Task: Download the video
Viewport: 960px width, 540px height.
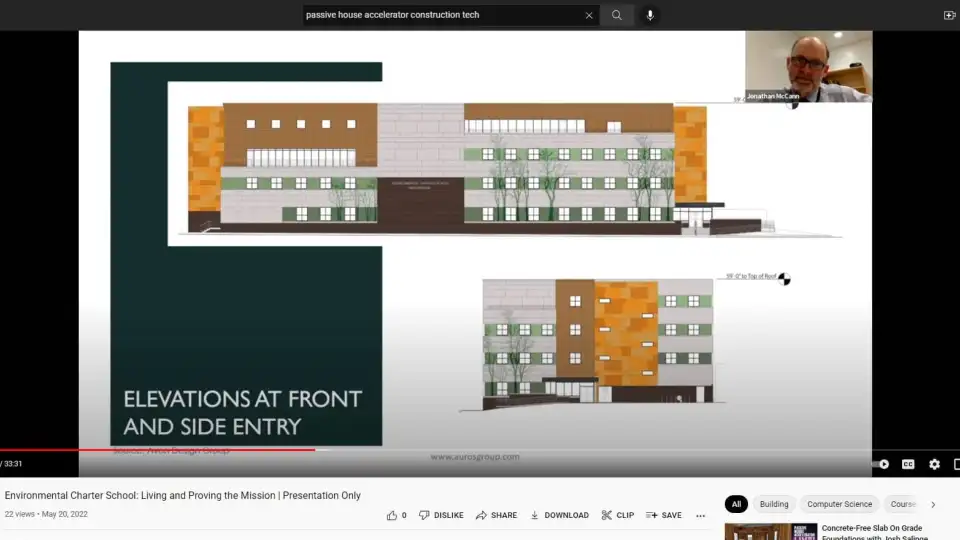Action: pyautogui.click(x=559, y=515)
